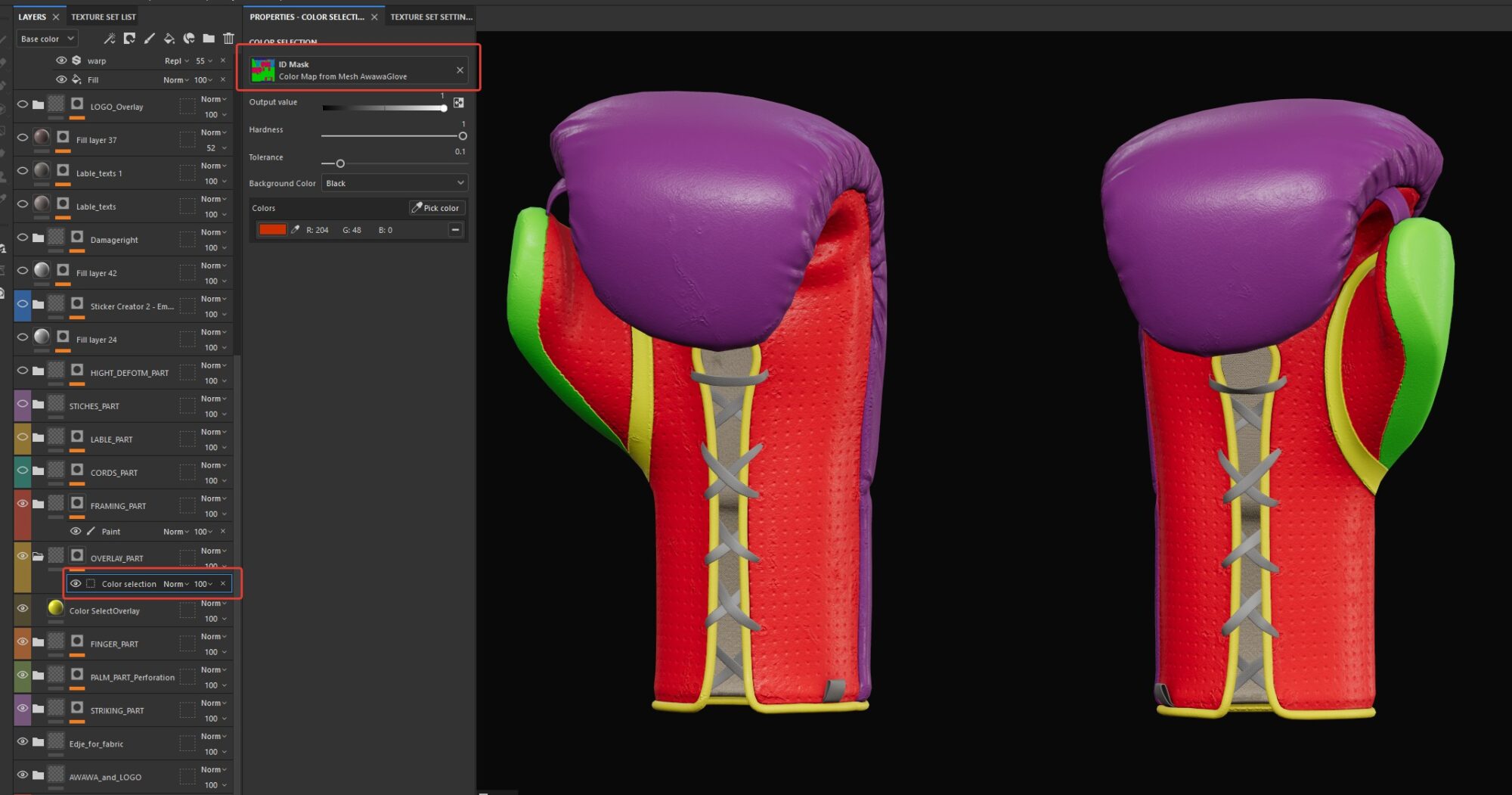1512x795 pixels.
Task: Click the Pick color button
Action: pos(436,208)
